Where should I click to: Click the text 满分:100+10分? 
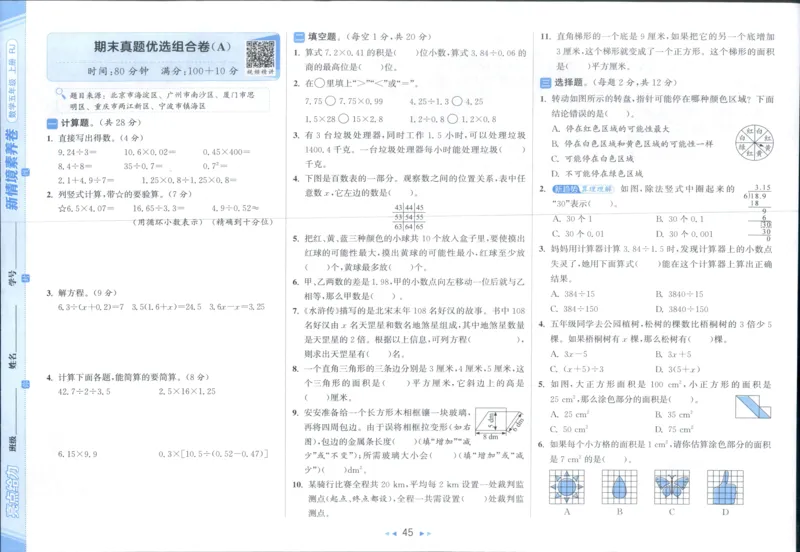pos(199,71)
